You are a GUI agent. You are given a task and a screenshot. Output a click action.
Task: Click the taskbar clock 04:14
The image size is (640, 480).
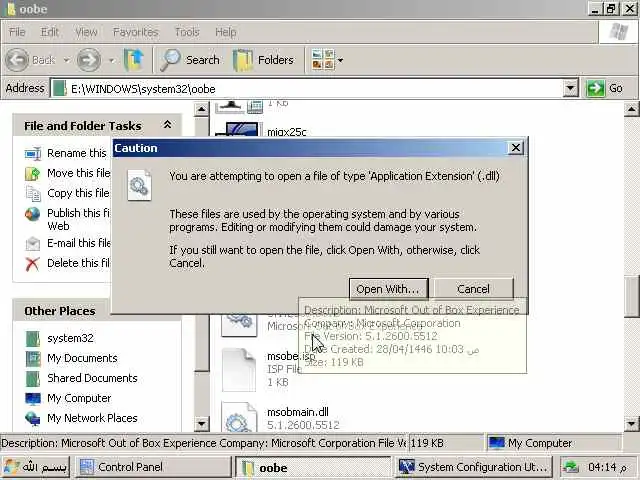[607, 467]
